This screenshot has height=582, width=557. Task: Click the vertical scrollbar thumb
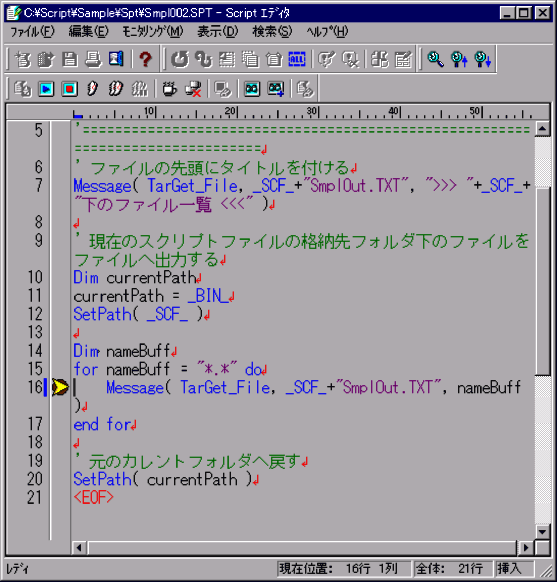coord(542,281)
